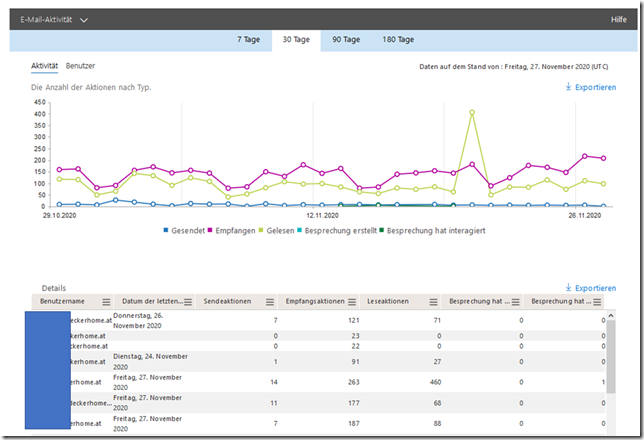The height and width of the screenshot is (440, 644).
Task: Click the Details table Exportieren link
Action: [591, 288]
